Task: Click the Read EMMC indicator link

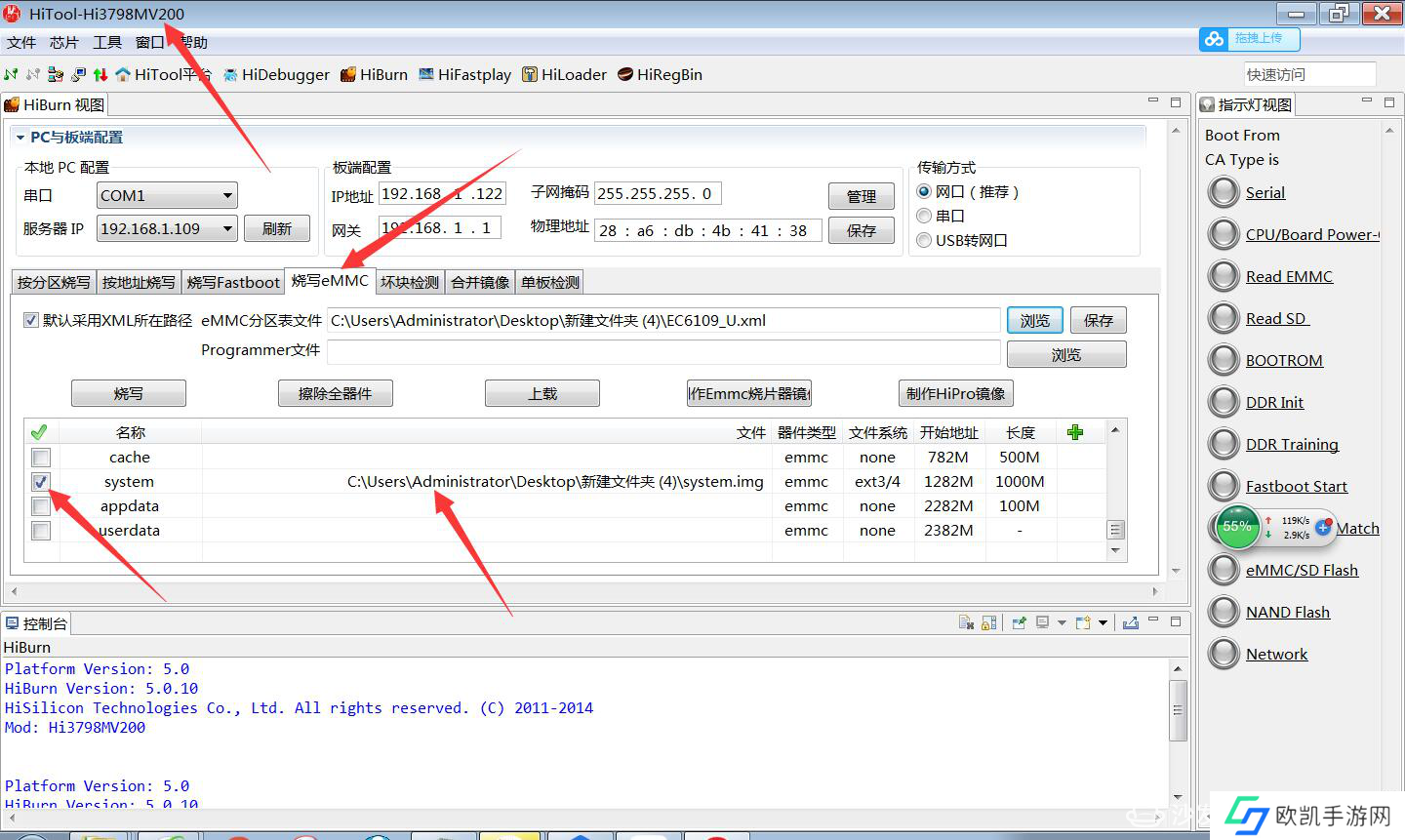Action: [x=1288, y=277]
